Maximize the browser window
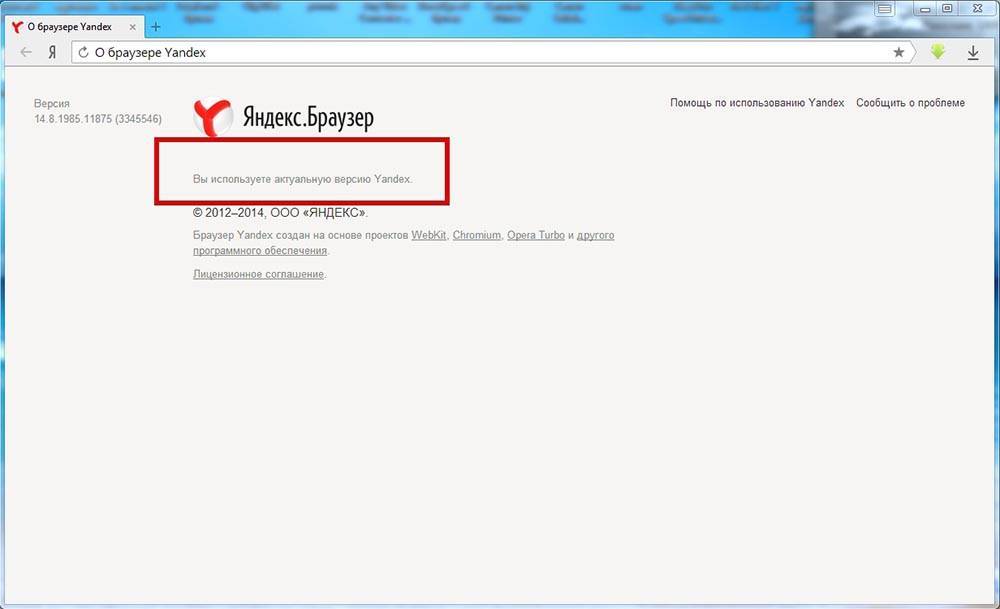 (x=947, y=9)
